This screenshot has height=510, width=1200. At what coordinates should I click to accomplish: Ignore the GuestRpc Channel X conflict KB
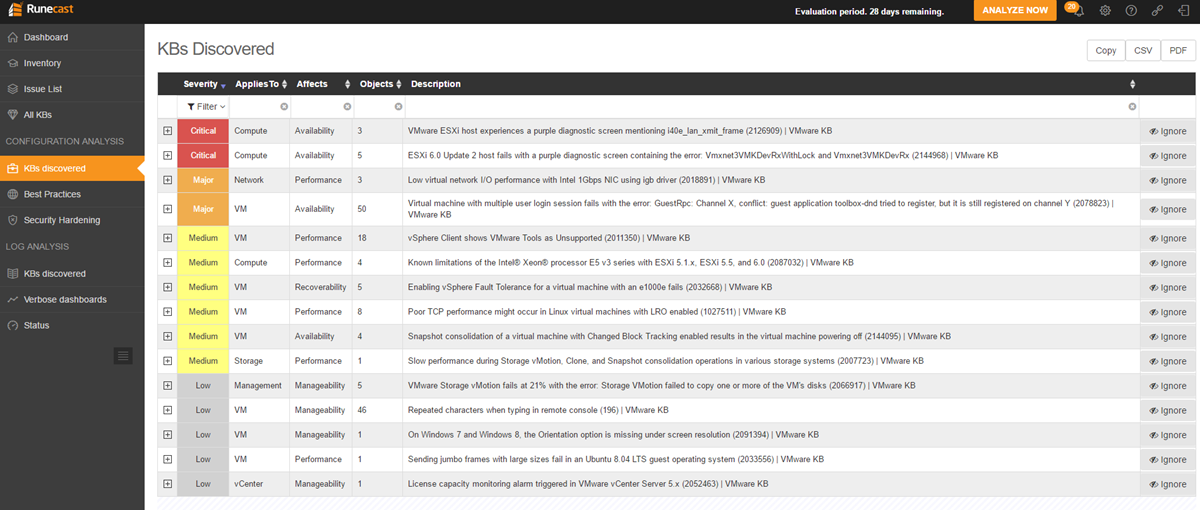pyautogui.click(x=1167, y=210)
